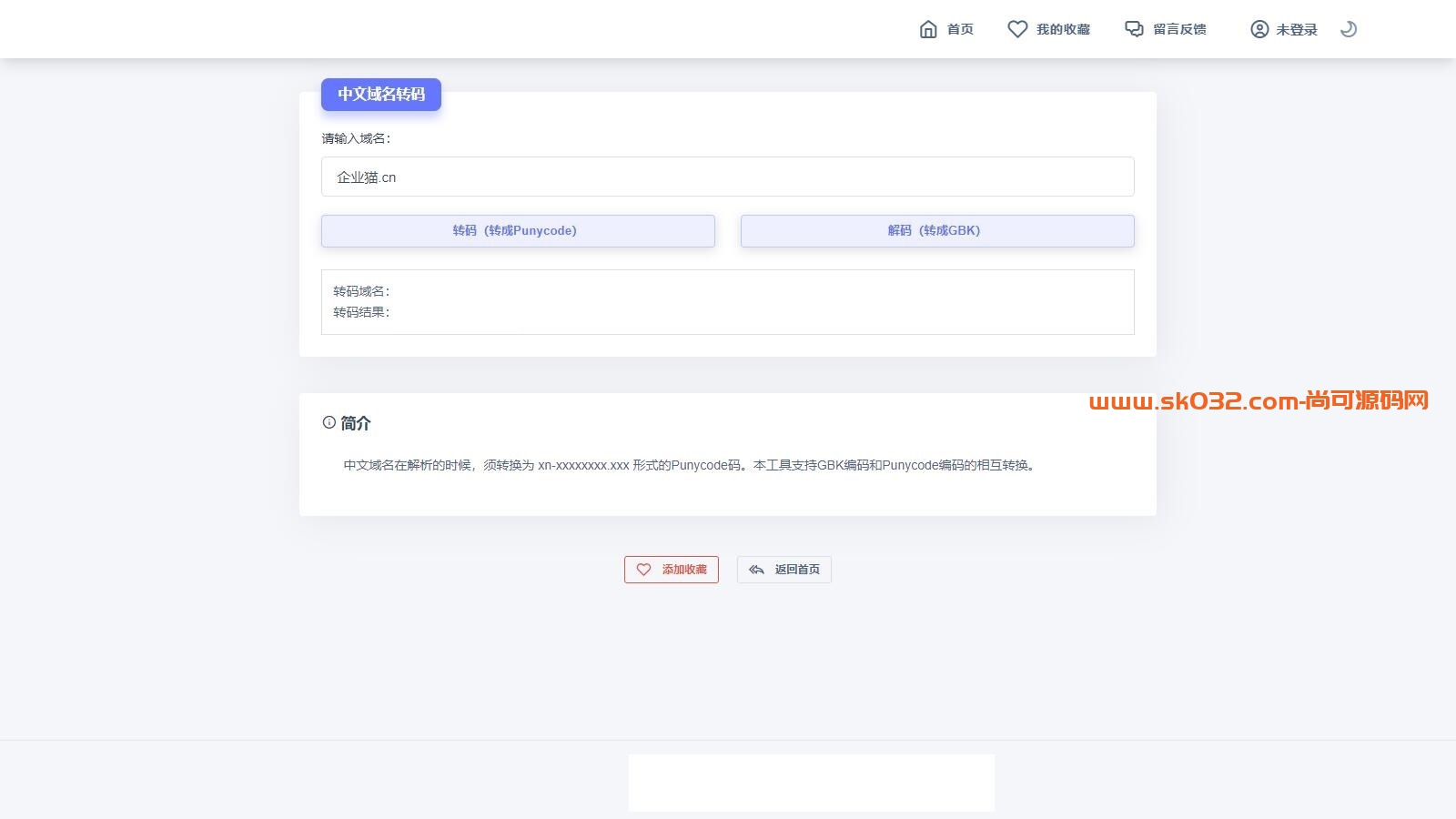Click the reply arrow icon in 返回首页
Image resolution: width=1456 pixels, height=819 pixels.
click(756, 569)
